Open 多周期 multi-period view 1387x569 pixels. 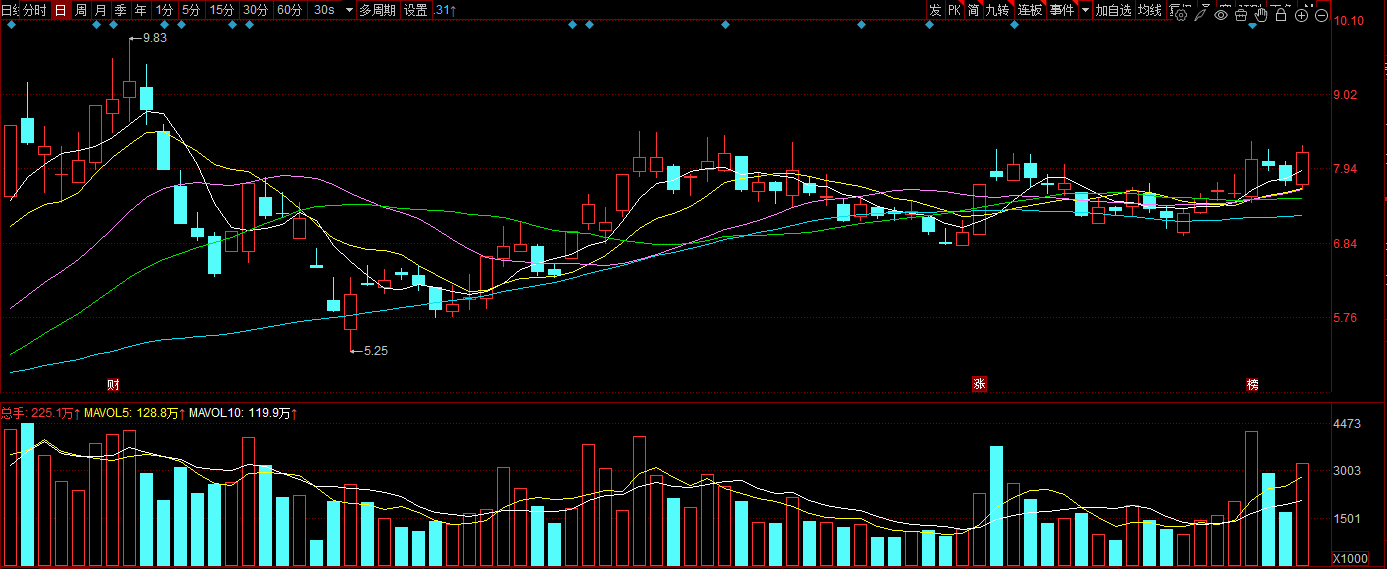click(x=378, y=10)
